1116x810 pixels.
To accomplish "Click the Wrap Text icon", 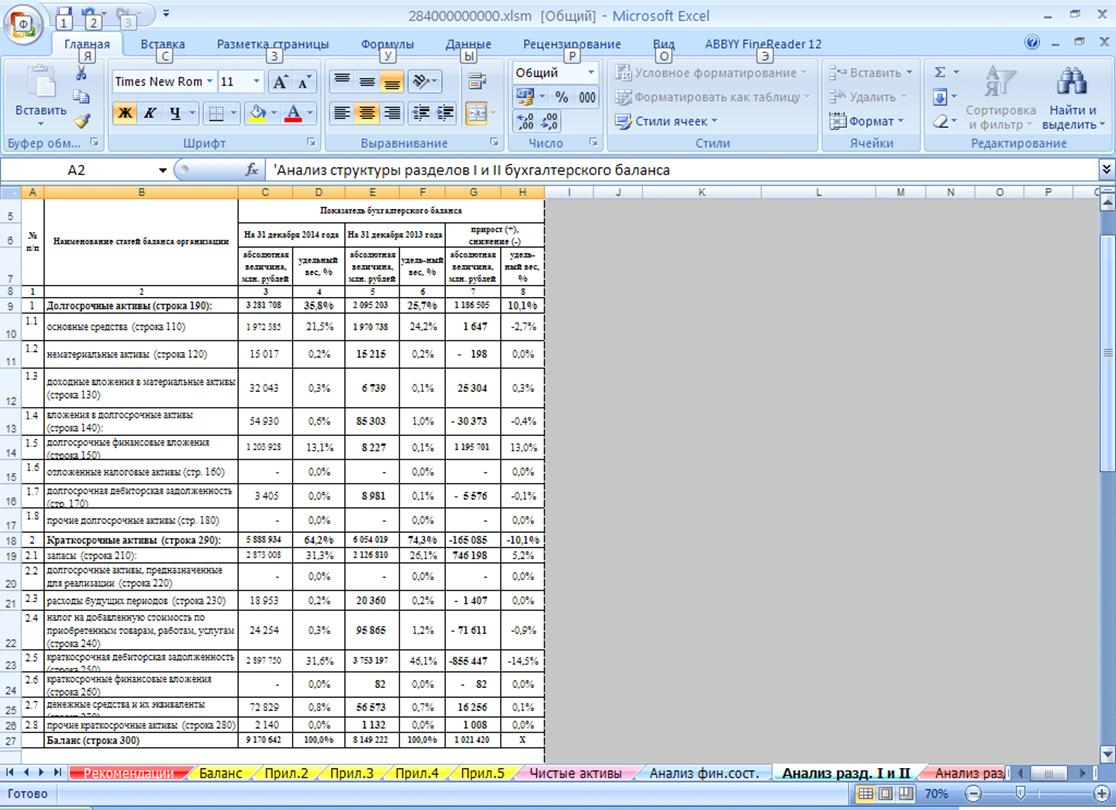I will click(476, 81).
